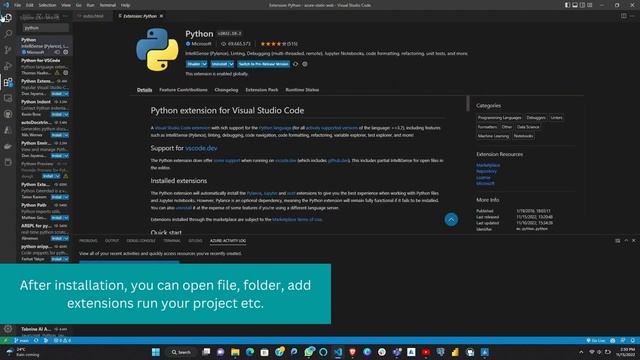The image size is (640, 360).
Task: Click the settings gear on extension page
Action: click(305, 64)
